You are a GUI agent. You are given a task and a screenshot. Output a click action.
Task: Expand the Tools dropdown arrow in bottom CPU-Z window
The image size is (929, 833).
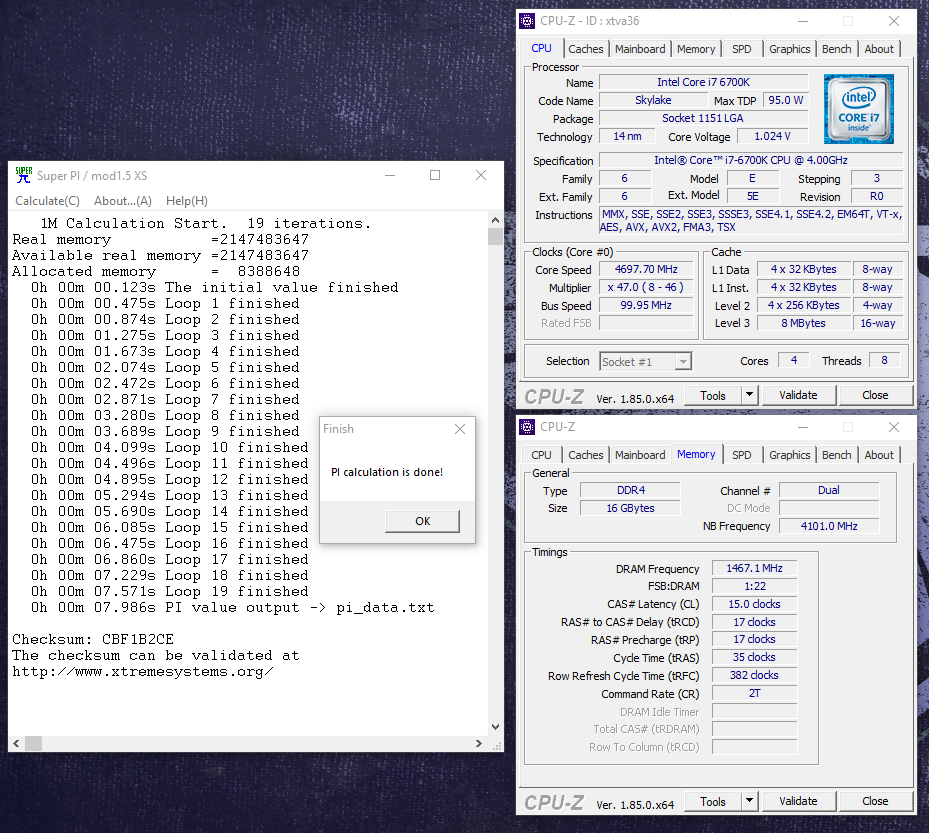click(749, 802)
